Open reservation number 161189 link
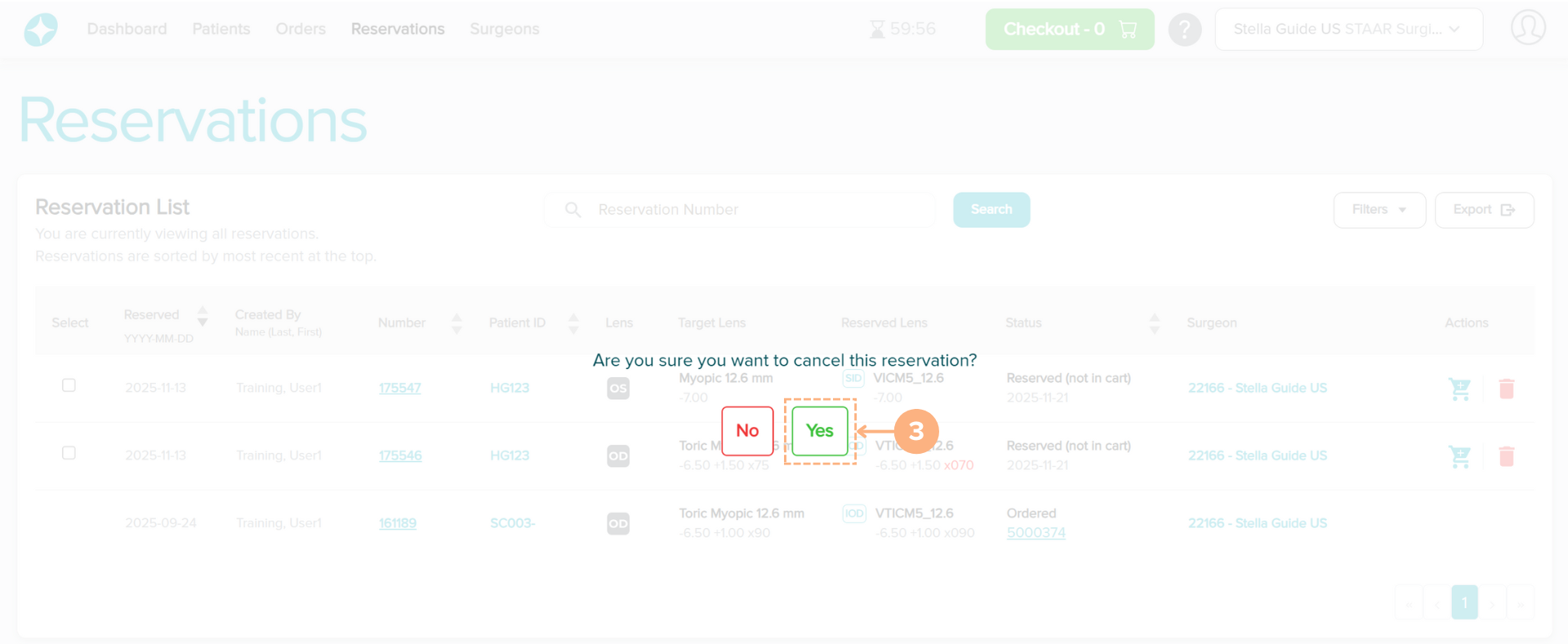This screenshot has height=644, width=1568. tap(398, 523)
